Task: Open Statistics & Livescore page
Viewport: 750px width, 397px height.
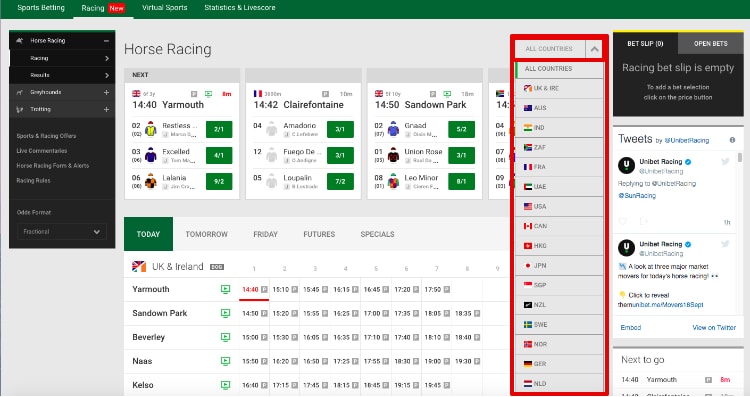Action: 240,8
